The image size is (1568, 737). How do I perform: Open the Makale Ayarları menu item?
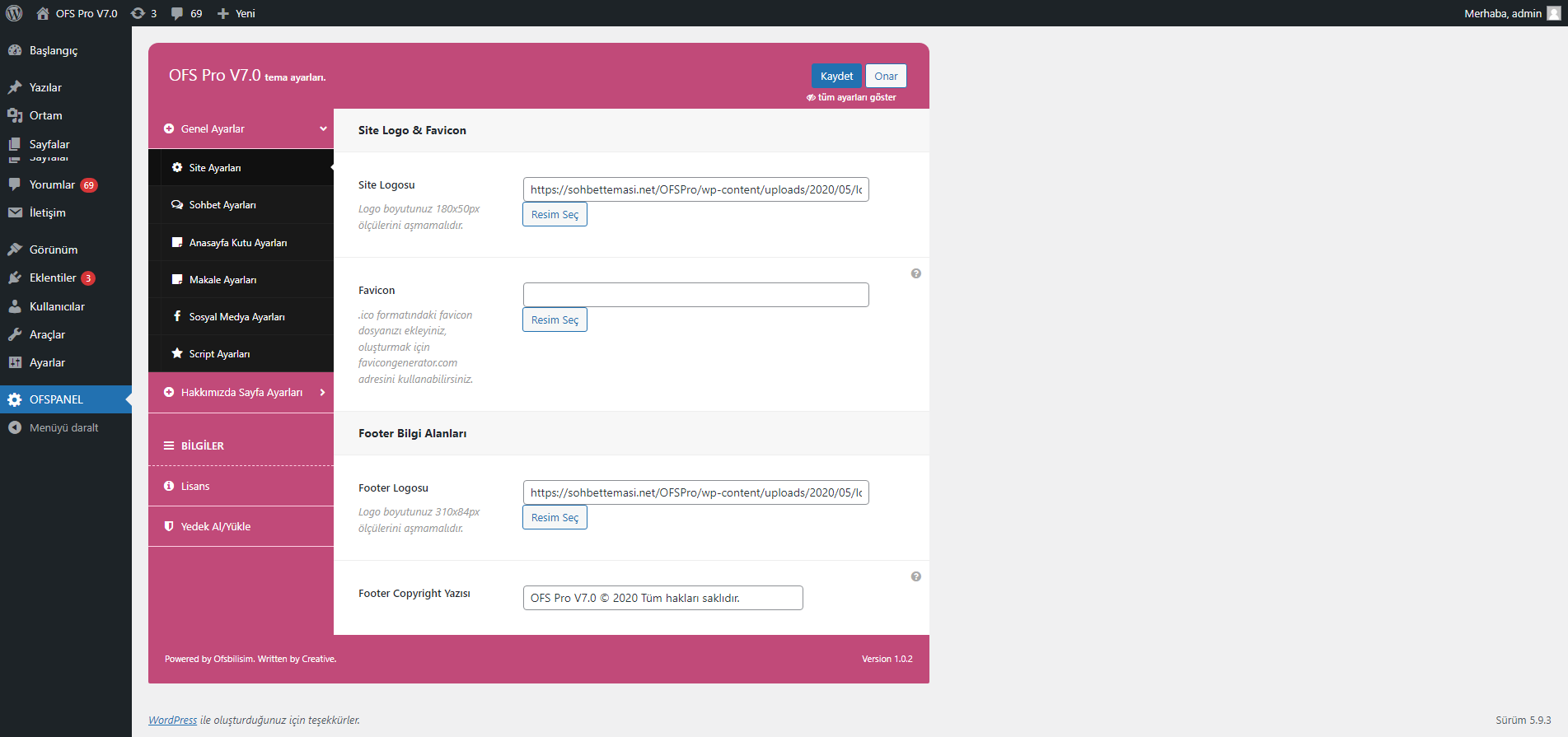[x=241, y=279]
